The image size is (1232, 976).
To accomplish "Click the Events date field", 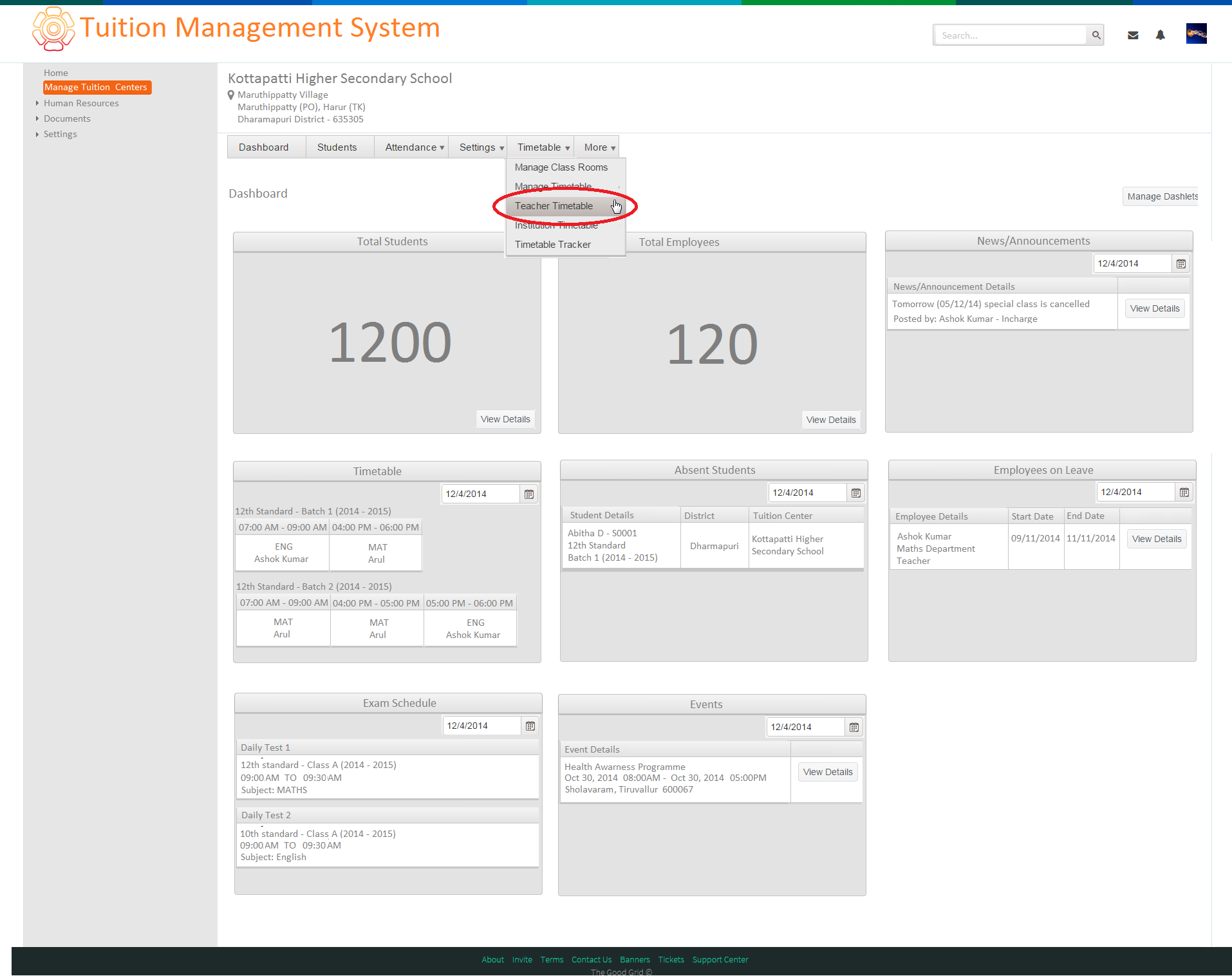I will 805,727.
